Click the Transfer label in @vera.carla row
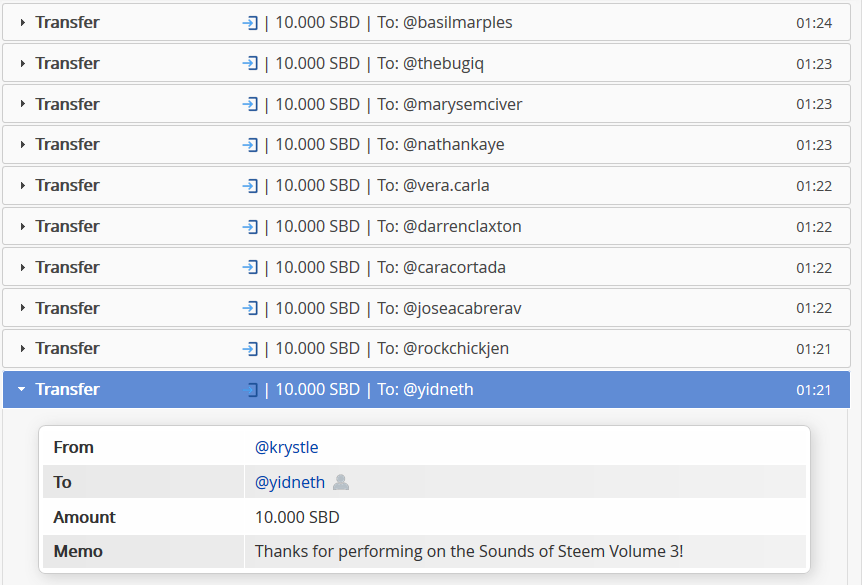The height and width of the screenshot is (585, 862). (67, 186)
